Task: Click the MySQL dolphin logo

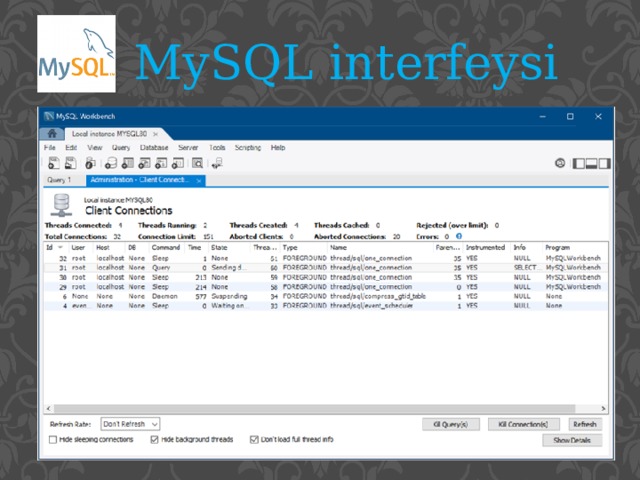Action: click(76, 54)
